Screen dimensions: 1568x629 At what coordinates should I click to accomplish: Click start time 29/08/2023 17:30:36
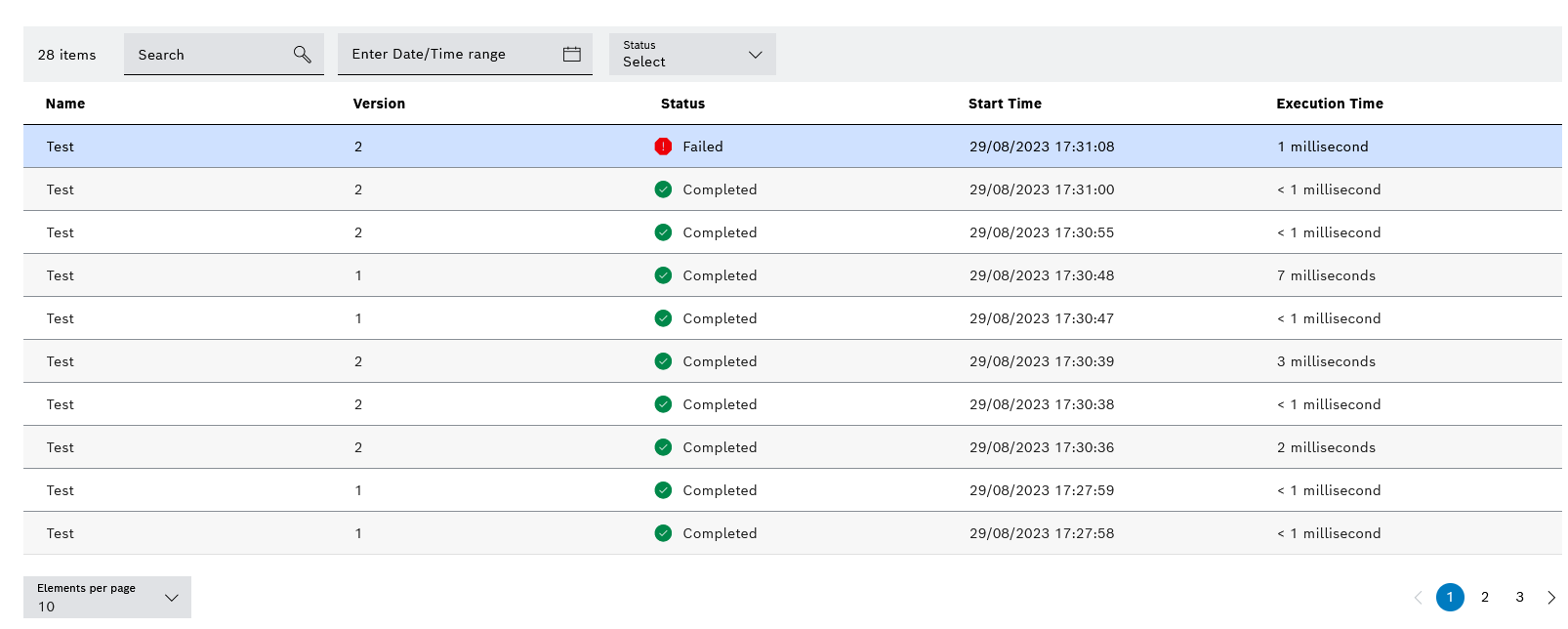point(1042,447)
